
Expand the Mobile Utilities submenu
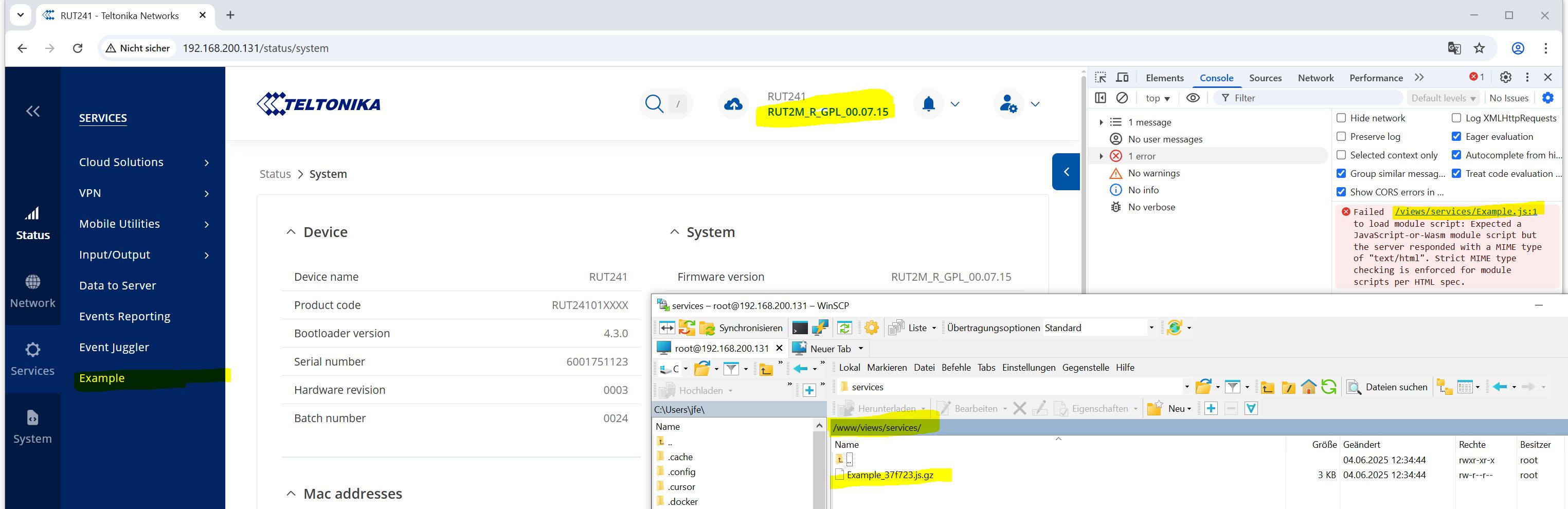(x=206, y=225)
